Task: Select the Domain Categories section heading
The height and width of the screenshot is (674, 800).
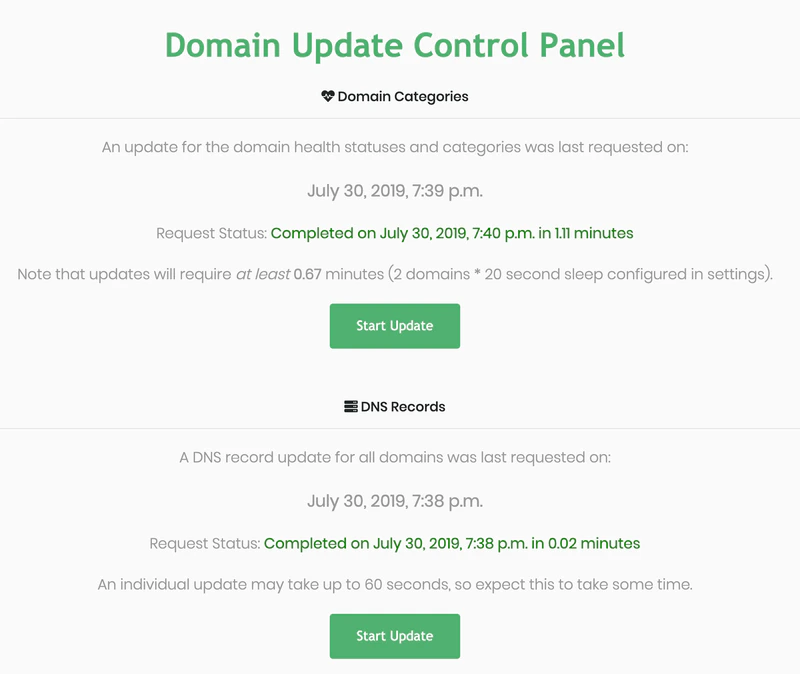Action: (x=403, y=96)
